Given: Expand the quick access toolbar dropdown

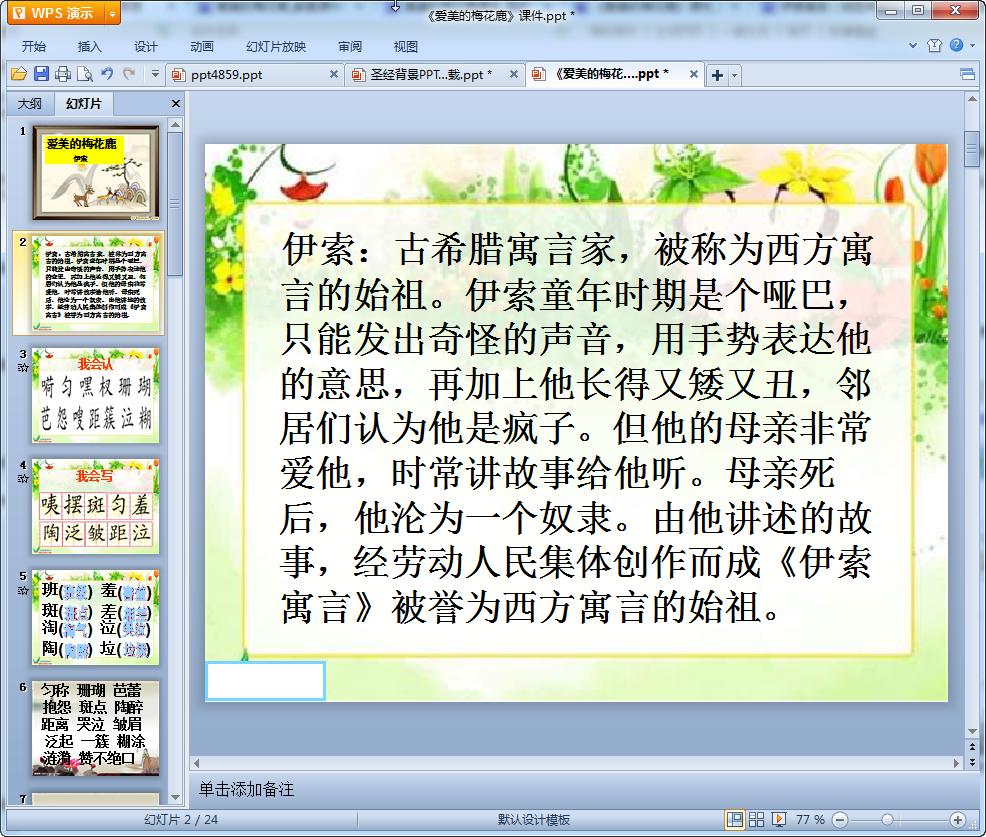Looking at the screenshot, I should (x=155, y=74).
